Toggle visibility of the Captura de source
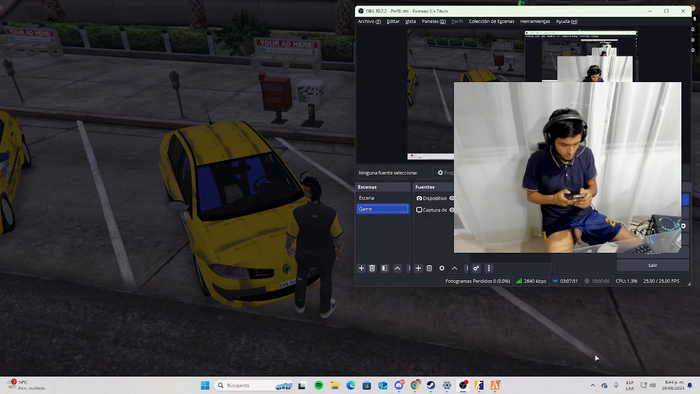The image size is (700, 394). pyautogui.click(x=451, y=210)
